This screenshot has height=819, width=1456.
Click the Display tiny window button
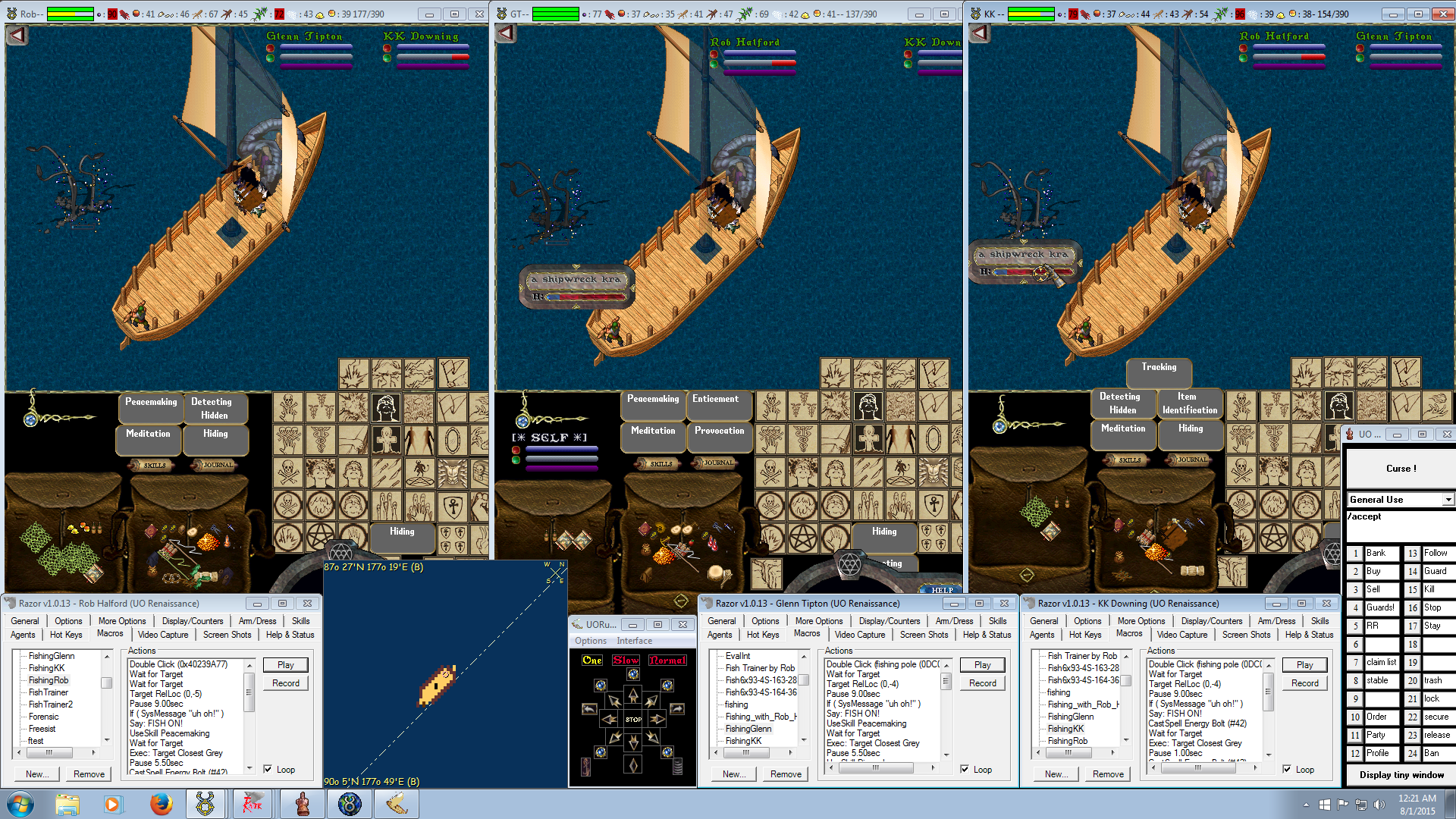1401,775
